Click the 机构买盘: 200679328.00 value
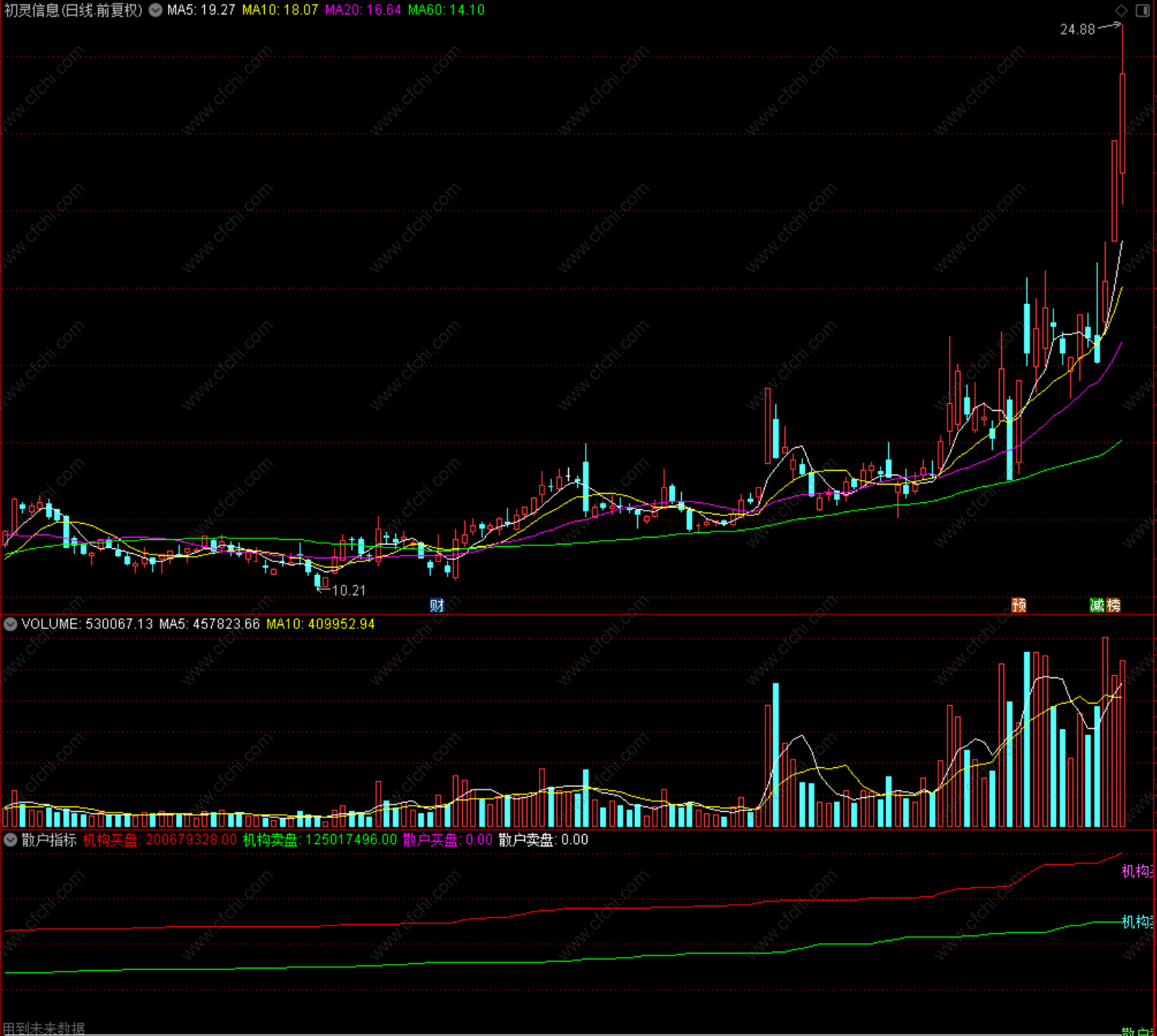This screenshot has width=1157, height=1036. (160, 839)
